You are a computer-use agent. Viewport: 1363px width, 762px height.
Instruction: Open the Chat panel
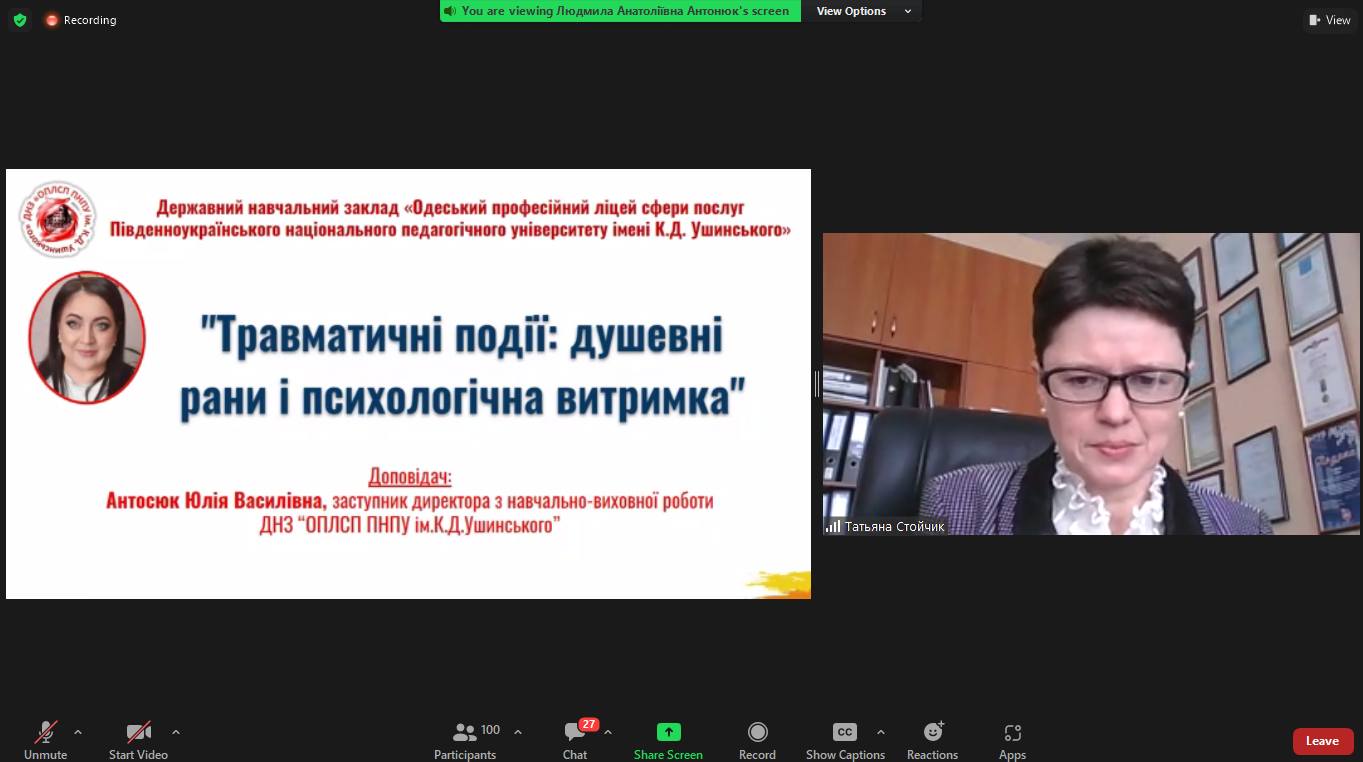(575, 740)
